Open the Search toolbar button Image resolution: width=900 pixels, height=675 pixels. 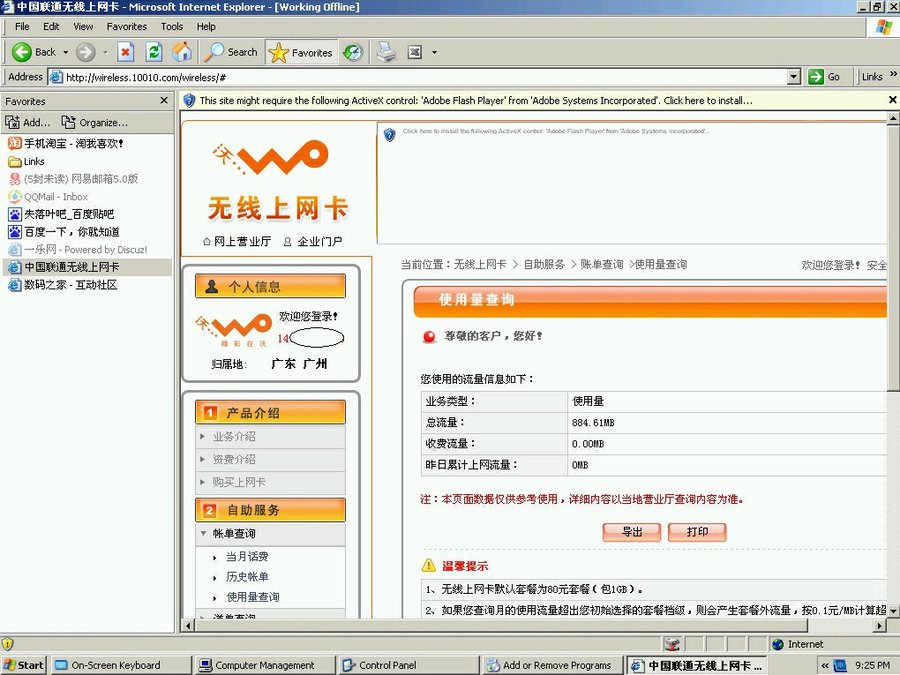(231, 52)
